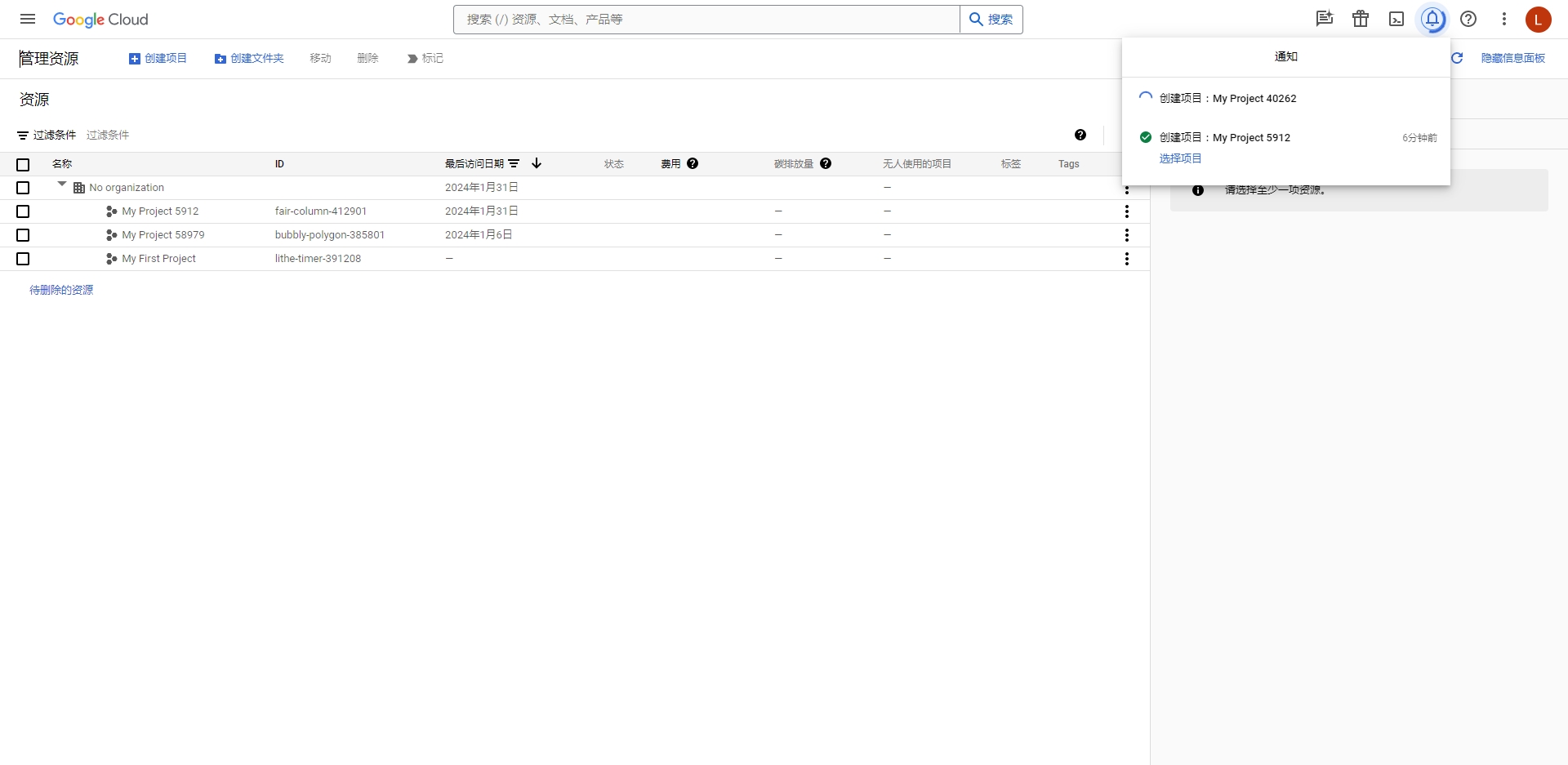Toggle the My Project 5912 checkbox

point(23,211)
